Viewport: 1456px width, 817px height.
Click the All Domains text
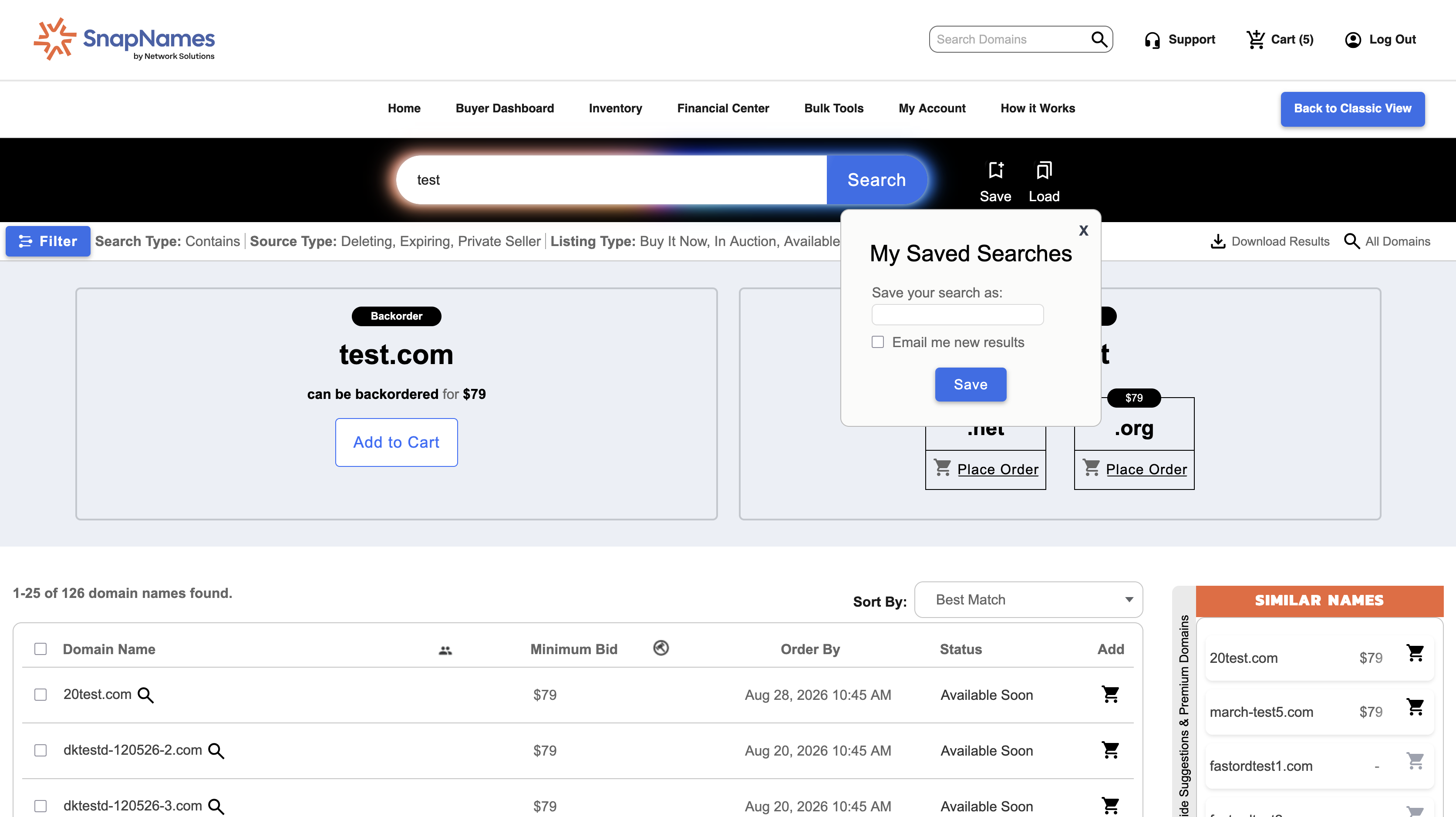click(x=1398, y=241)
